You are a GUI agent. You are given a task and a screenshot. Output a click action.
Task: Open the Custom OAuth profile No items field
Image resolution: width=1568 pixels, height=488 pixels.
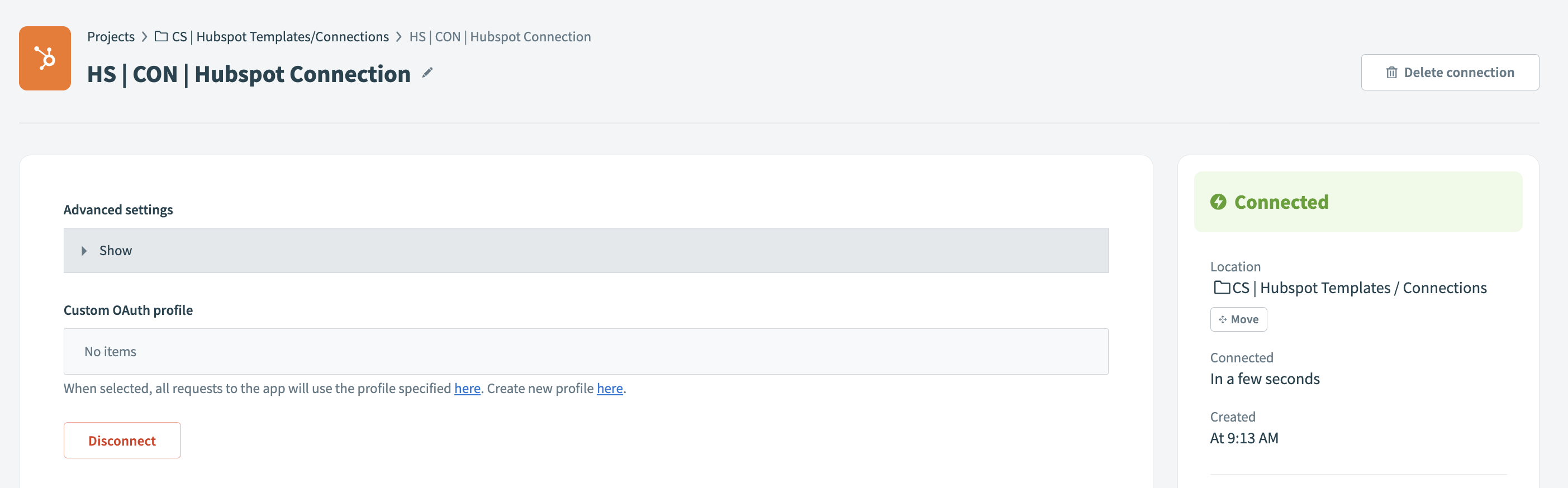tap(586, 351)
